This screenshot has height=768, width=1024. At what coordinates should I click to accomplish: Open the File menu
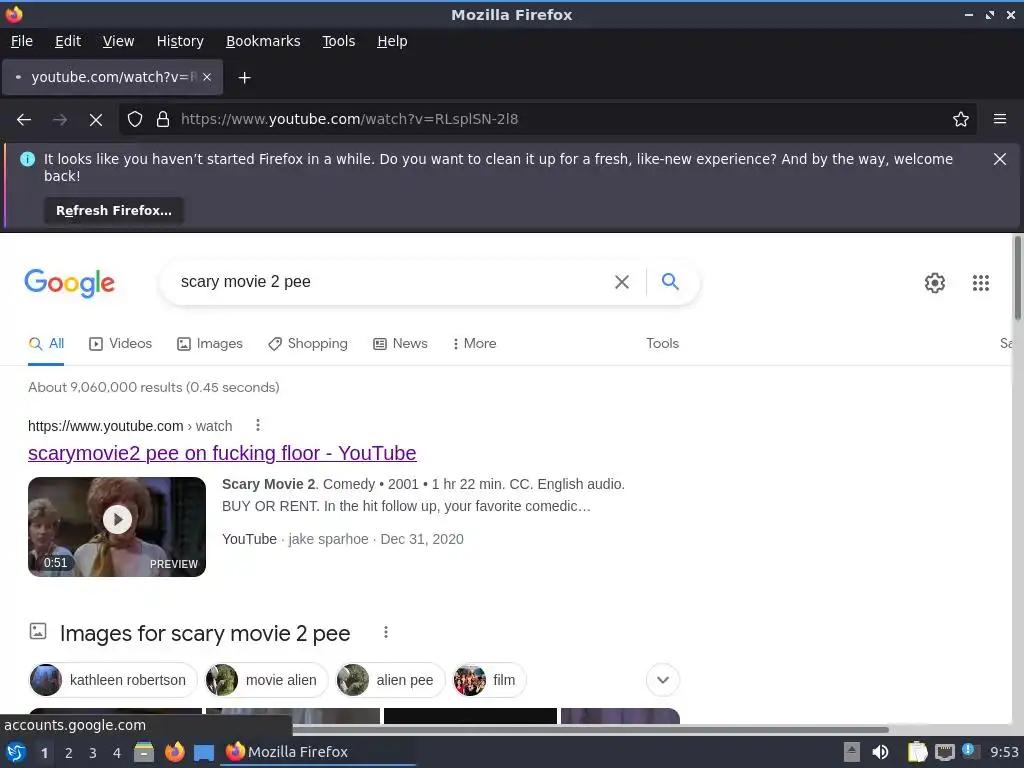pyautogui.click(x=22, y=41)
